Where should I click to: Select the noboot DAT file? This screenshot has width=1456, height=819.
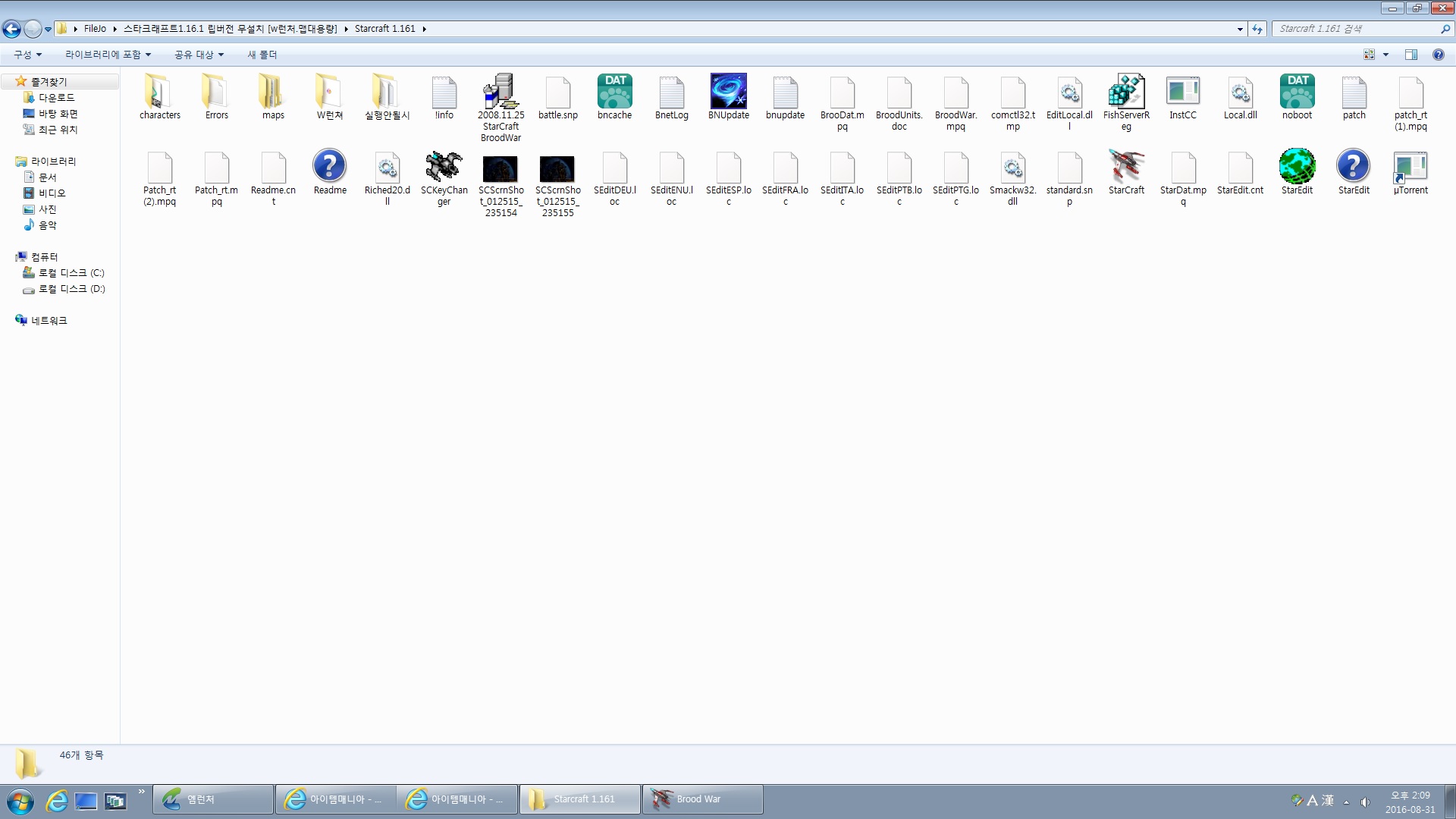pyautogui.click(x=1297, y=97)
